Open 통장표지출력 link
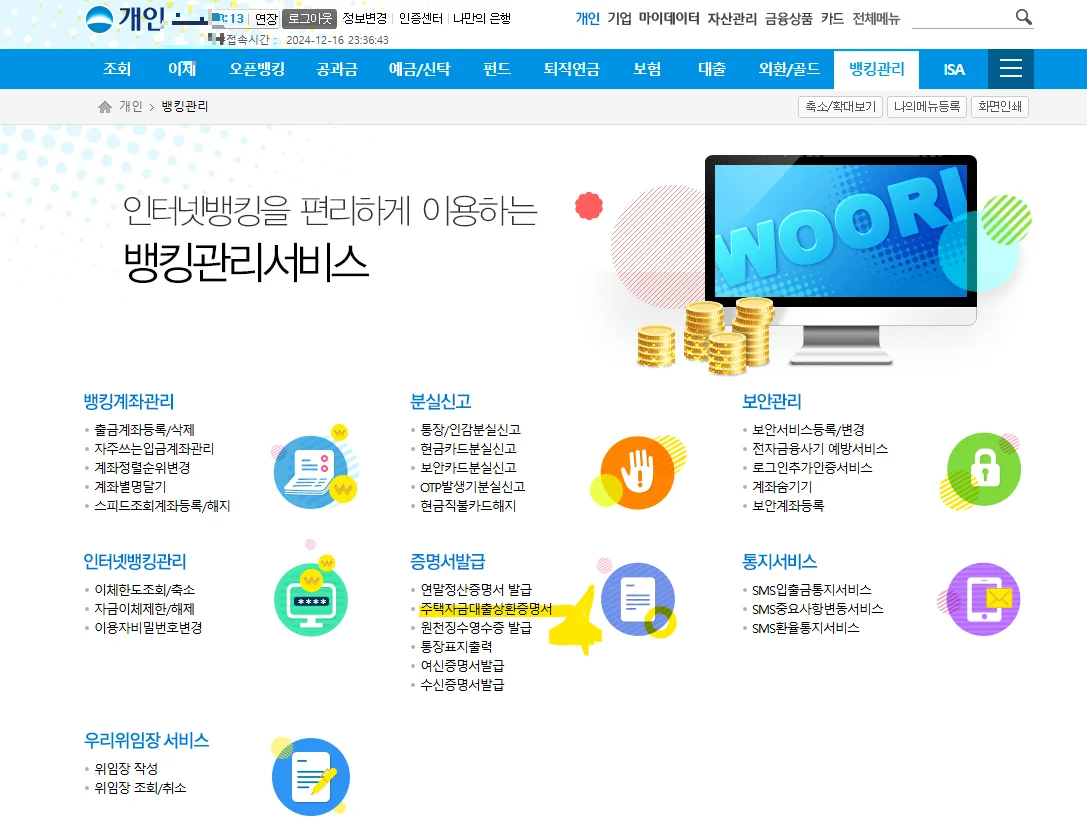 tap(456, 647)
